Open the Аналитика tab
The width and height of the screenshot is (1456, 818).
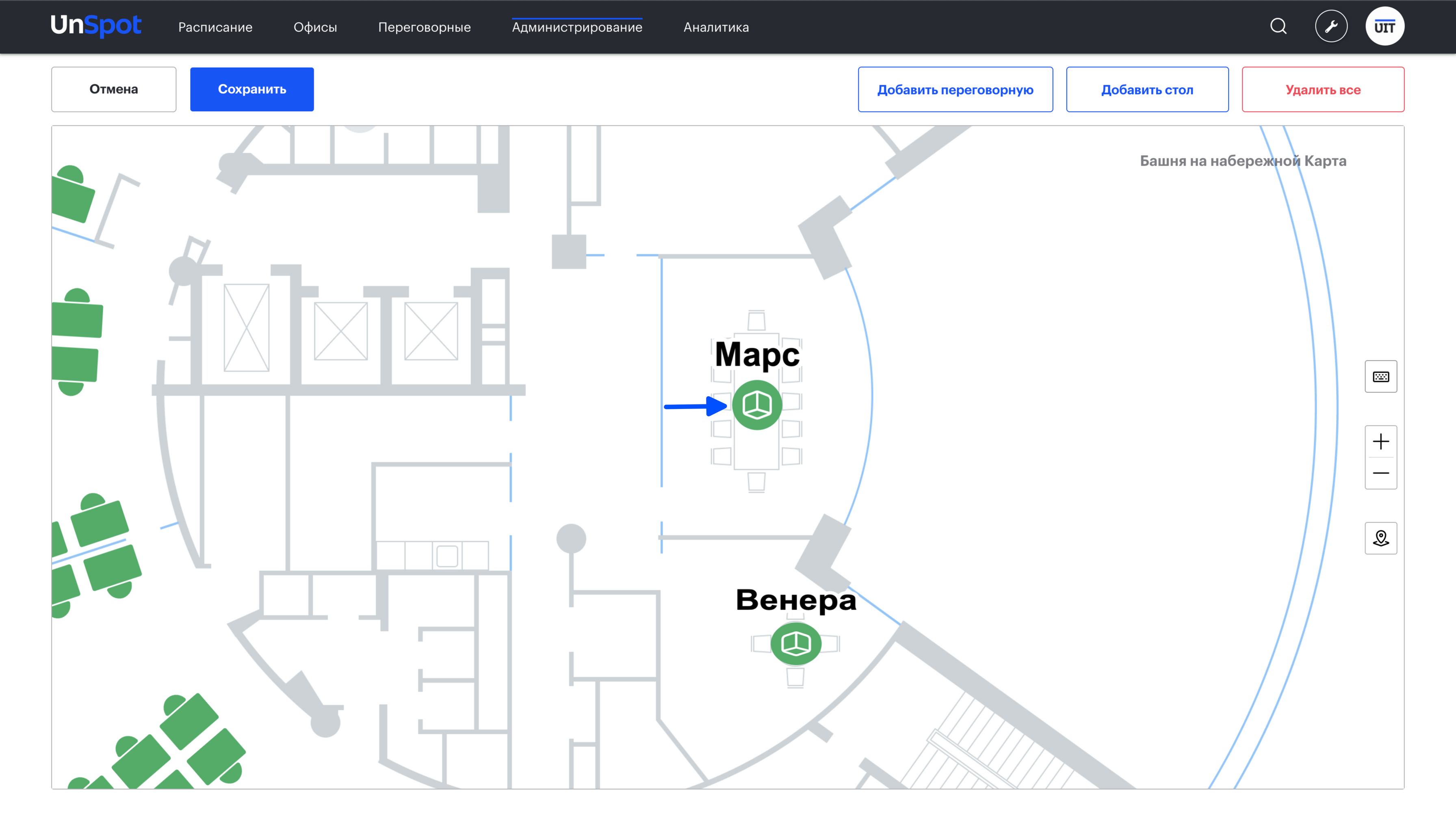(716, 27)
